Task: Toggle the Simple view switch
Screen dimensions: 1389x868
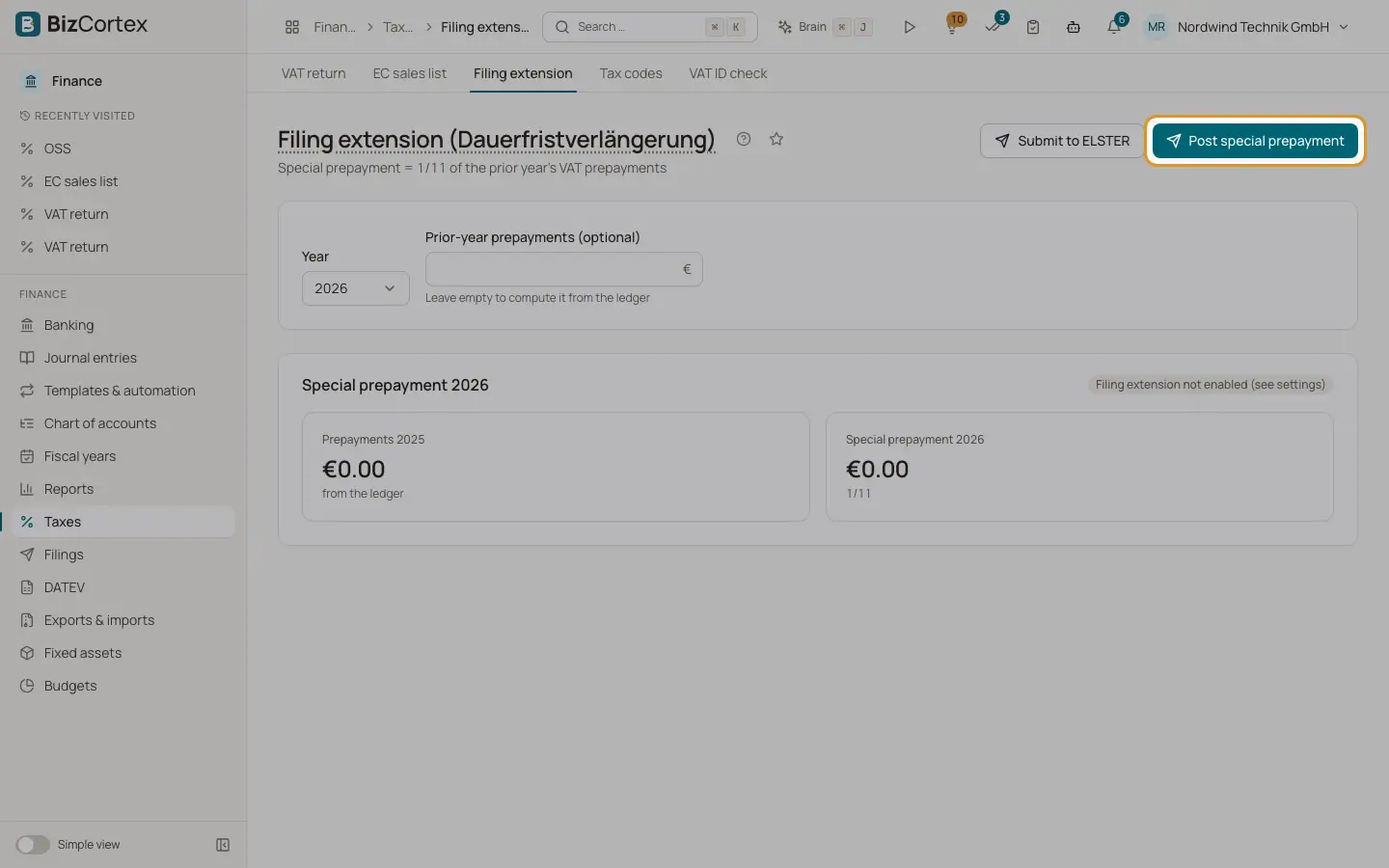Action: (32, 845)
